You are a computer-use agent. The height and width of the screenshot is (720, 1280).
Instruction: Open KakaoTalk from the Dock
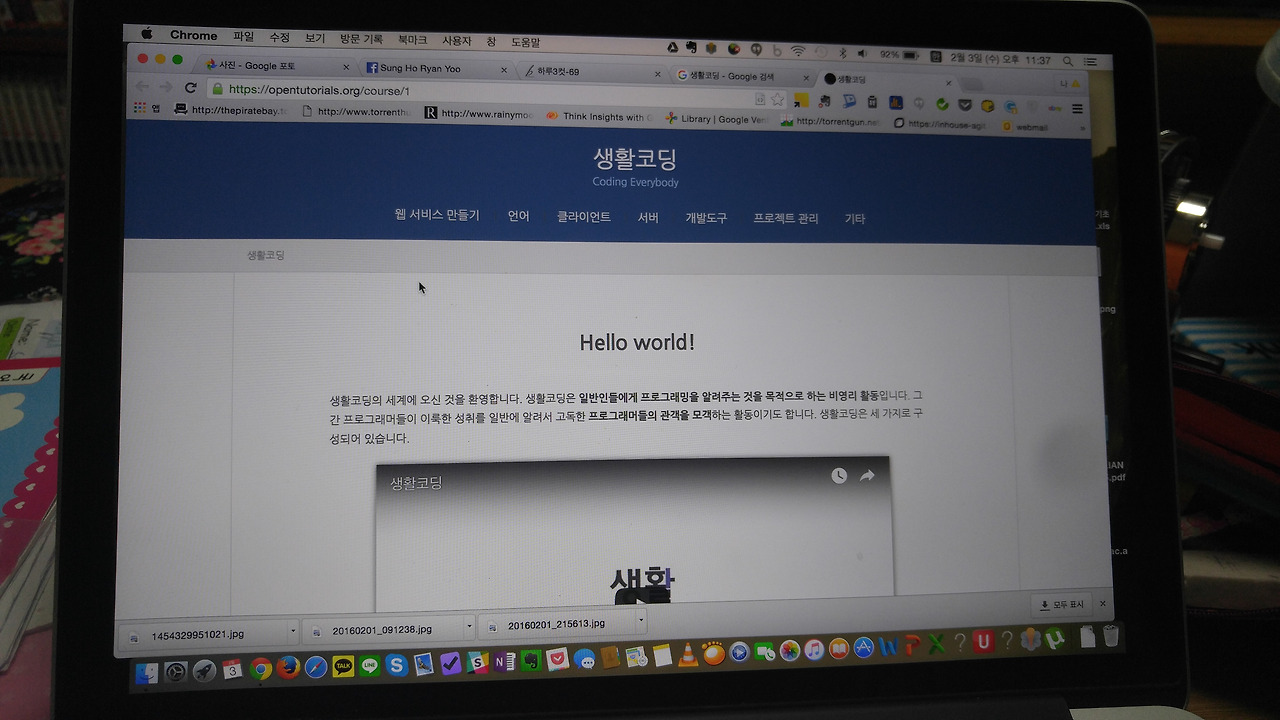point(343,667)
